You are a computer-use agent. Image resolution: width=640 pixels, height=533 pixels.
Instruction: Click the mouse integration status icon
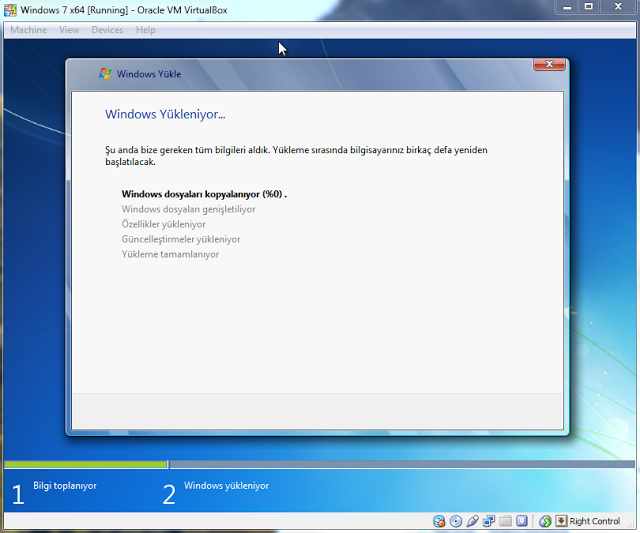pyautogui.click(x=545, y=521)
